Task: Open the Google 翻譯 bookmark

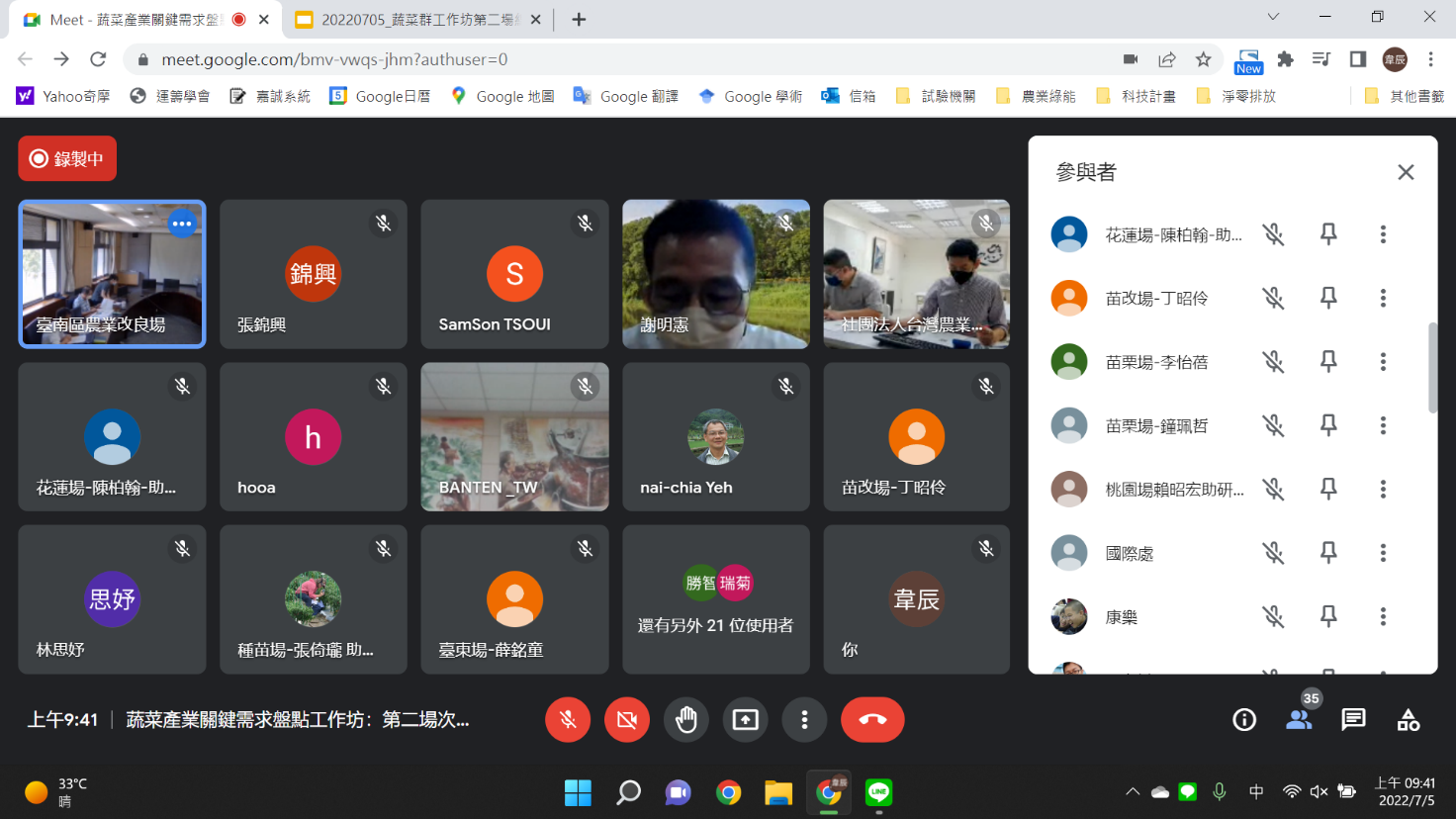Action: coord(626,96)
